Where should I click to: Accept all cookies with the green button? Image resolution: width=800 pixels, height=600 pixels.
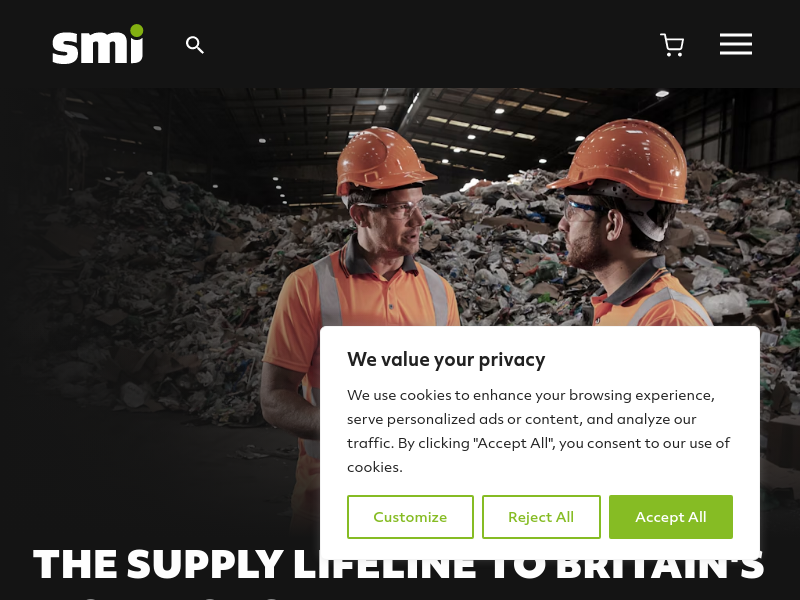pyautogui.click(x=670, y=517)
